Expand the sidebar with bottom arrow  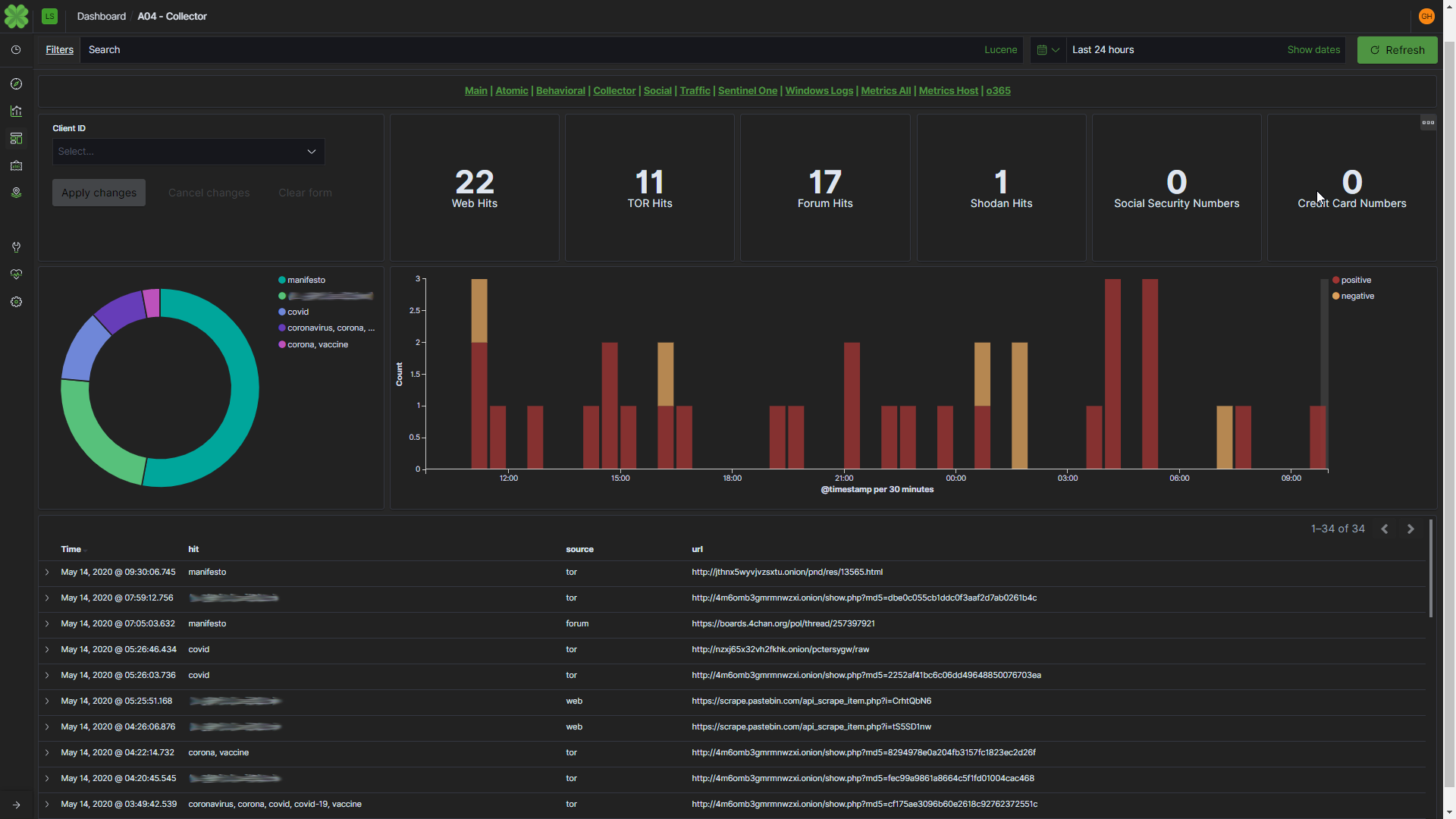click(x=16, y=805)
